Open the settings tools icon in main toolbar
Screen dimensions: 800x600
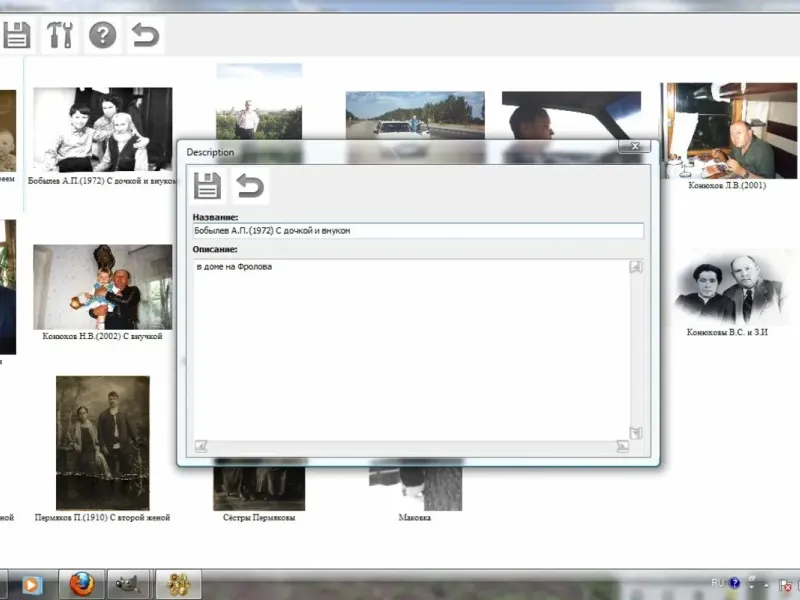[x=60, y=35]
